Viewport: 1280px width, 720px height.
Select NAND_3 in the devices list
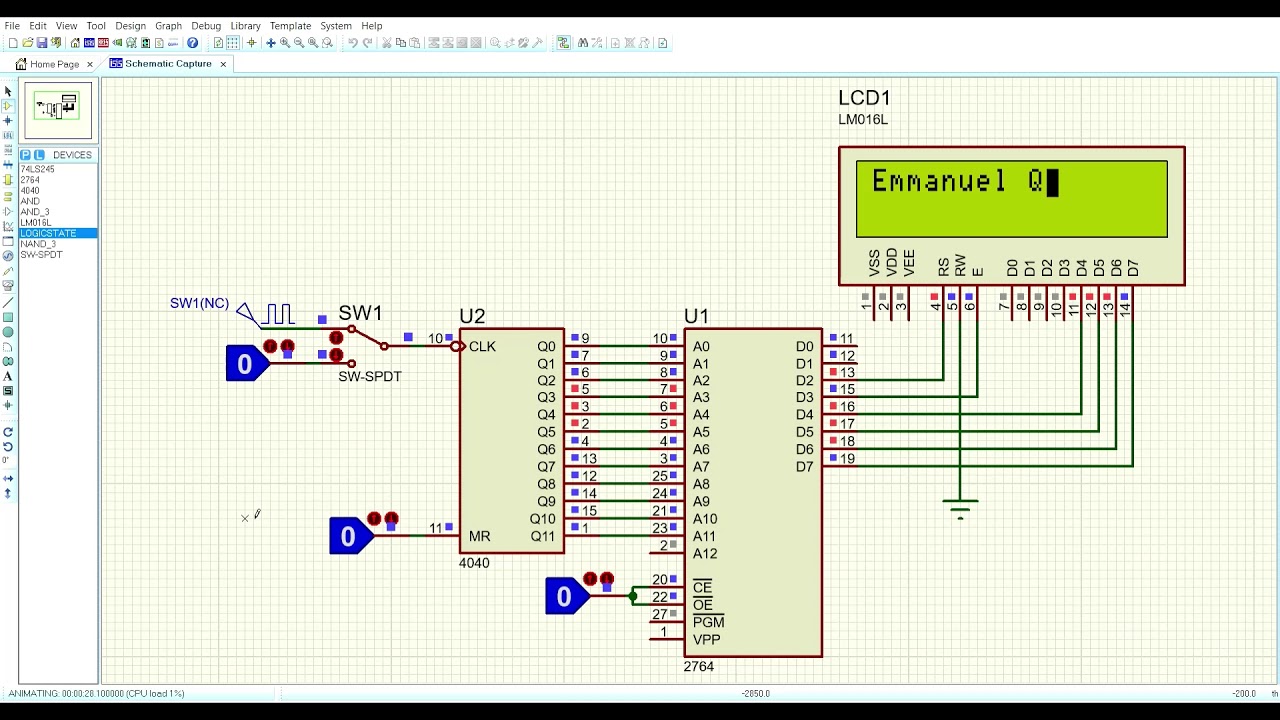58,244
